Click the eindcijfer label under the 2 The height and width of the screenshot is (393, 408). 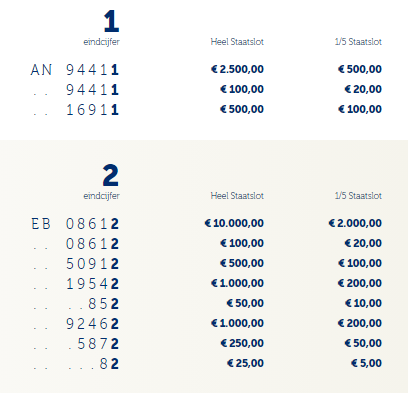101,196
